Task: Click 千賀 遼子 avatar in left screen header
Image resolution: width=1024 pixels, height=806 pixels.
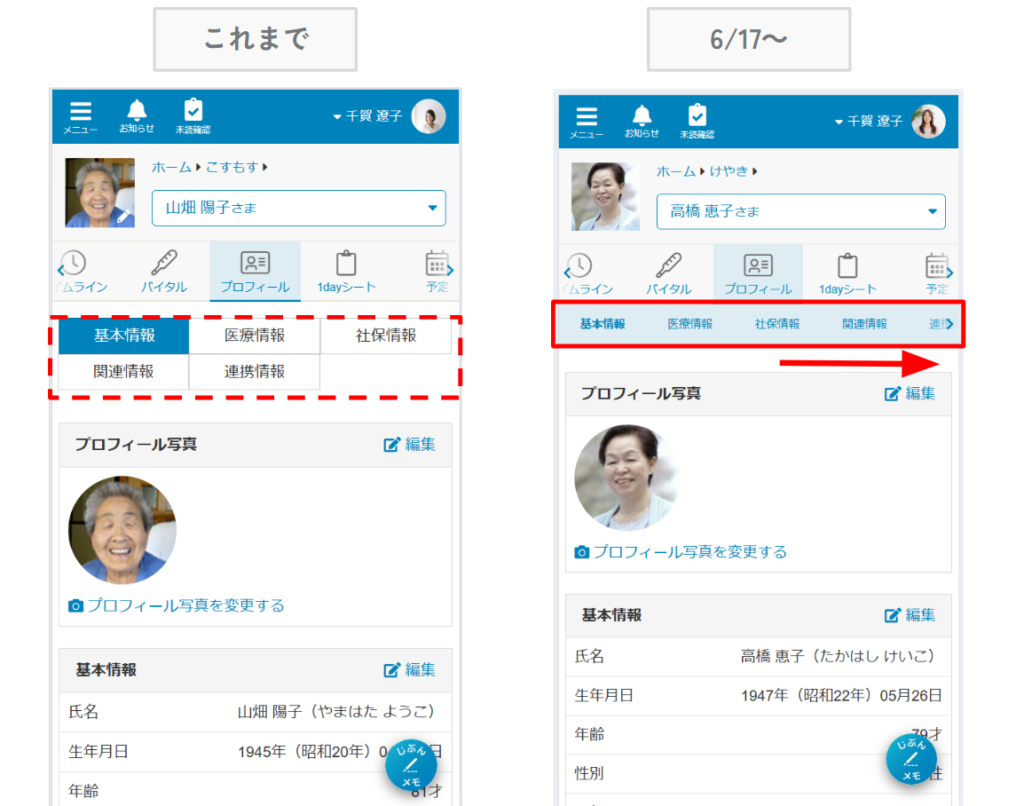Action: (x=428, y=116)
